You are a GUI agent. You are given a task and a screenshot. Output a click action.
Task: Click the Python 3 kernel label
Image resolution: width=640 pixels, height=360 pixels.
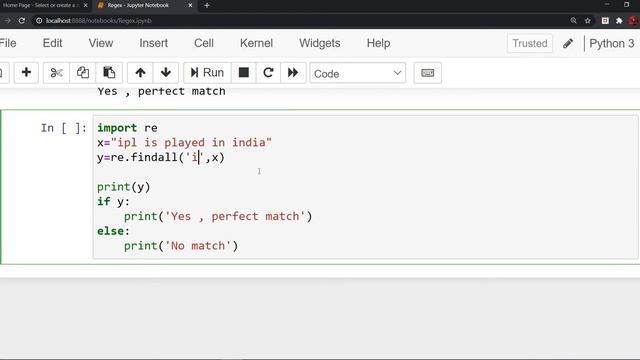[x=612, y=43]
